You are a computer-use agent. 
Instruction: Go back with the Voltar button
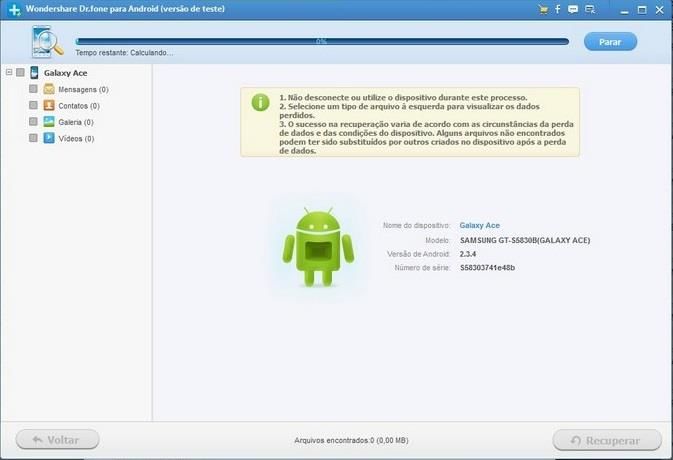pos(58,440)
